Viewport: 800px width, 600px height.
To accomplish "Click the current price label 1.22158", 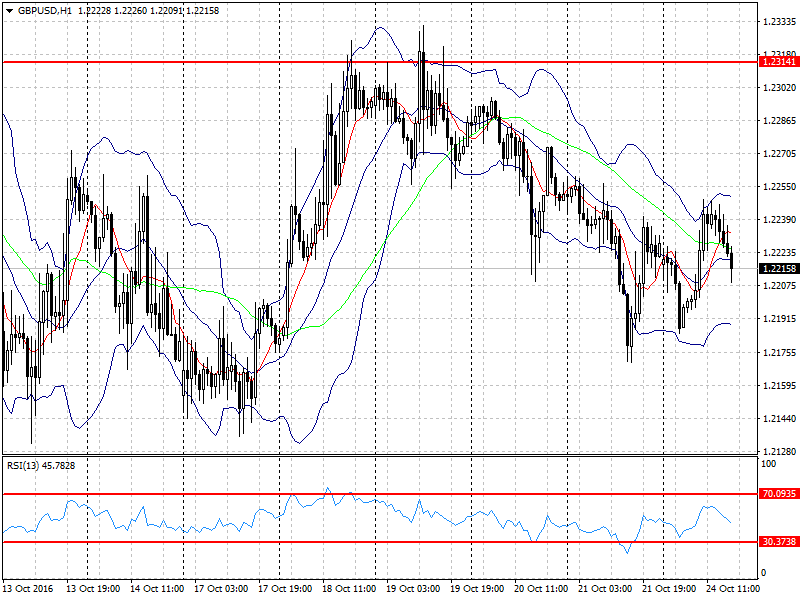I will tap(779, 268).
